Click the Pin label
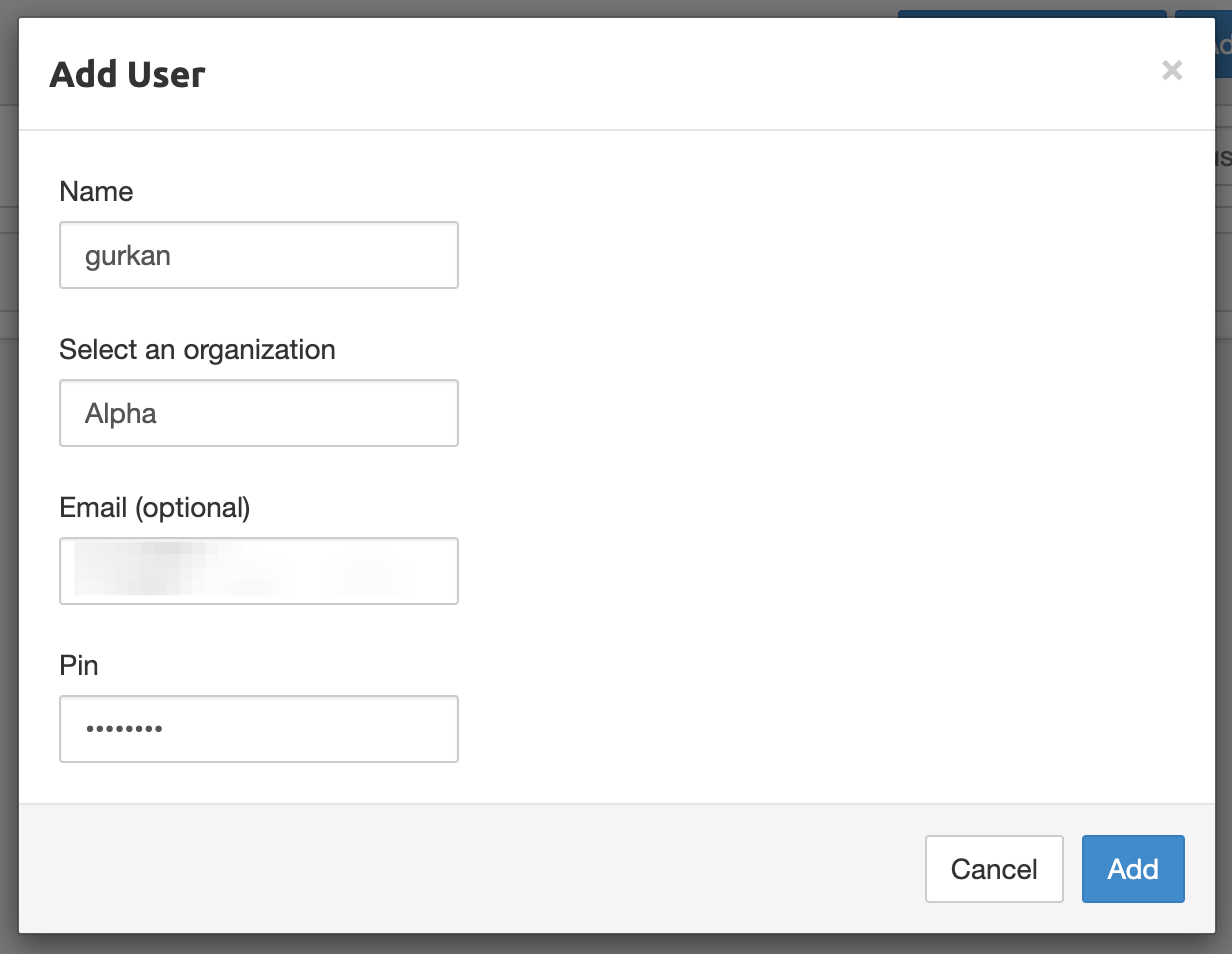The width and height of the screenshot is (1232, 954). click(79, 665)
